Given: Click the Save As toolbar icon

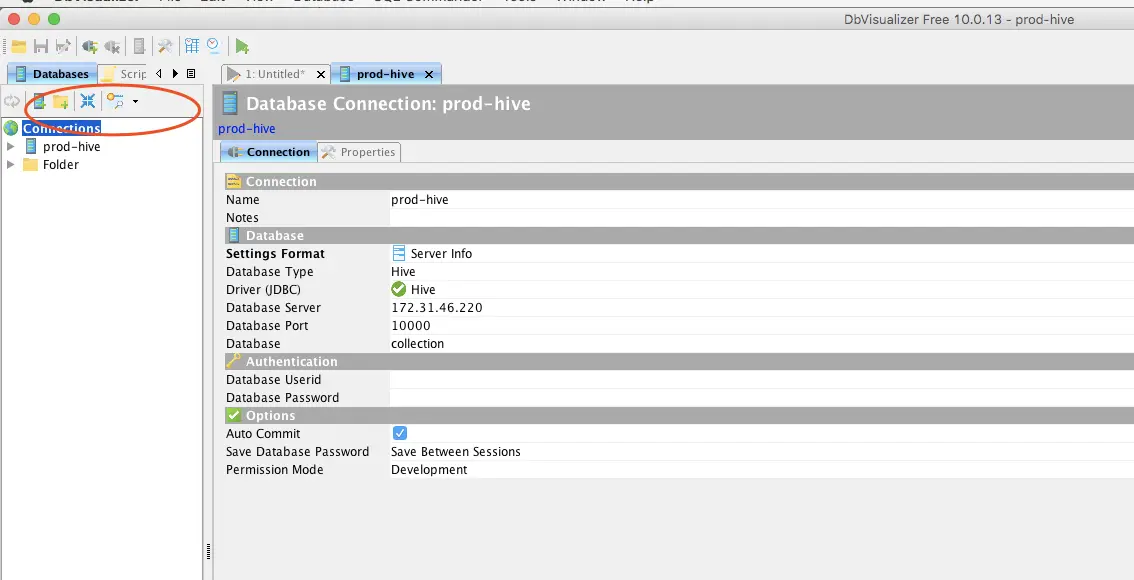Looking at the screenshot, I should [64, 47].
